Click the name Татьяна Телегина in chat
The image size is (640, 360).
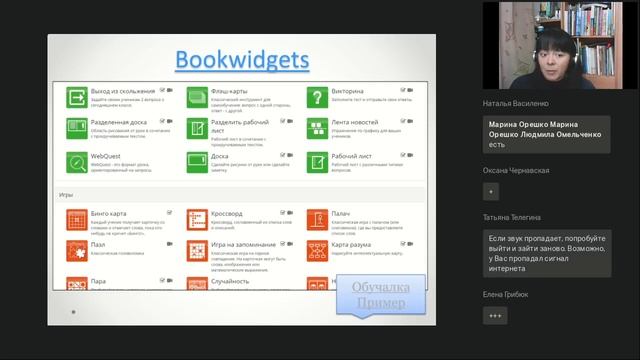click(512, 218)
